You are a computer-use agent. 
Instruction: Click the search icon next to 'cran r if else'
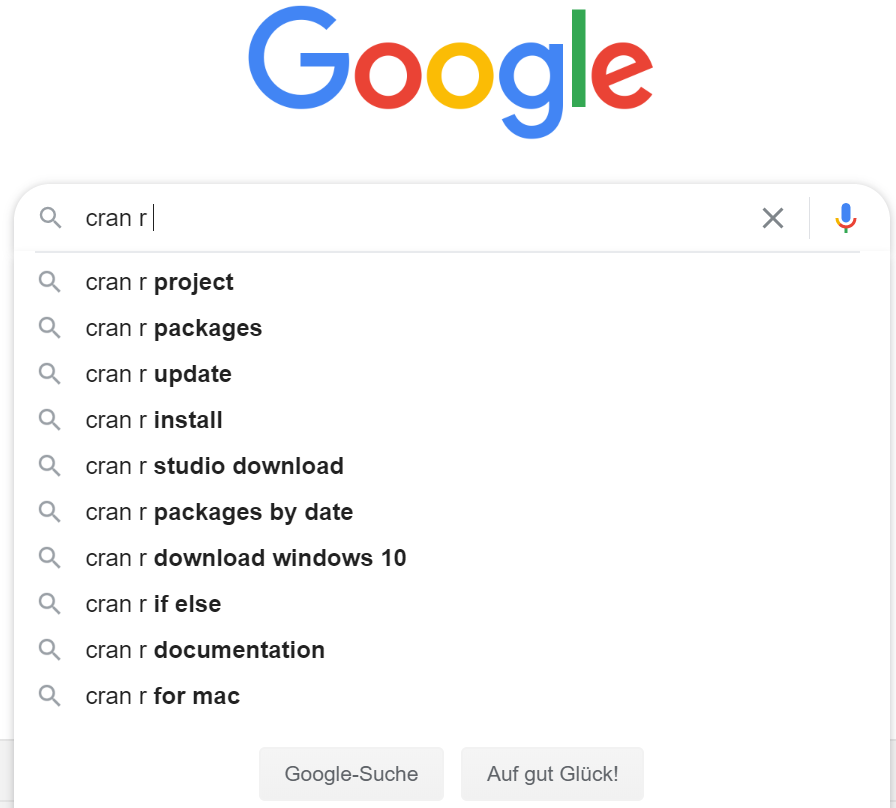pyautogui.click(x=50, y=604)
